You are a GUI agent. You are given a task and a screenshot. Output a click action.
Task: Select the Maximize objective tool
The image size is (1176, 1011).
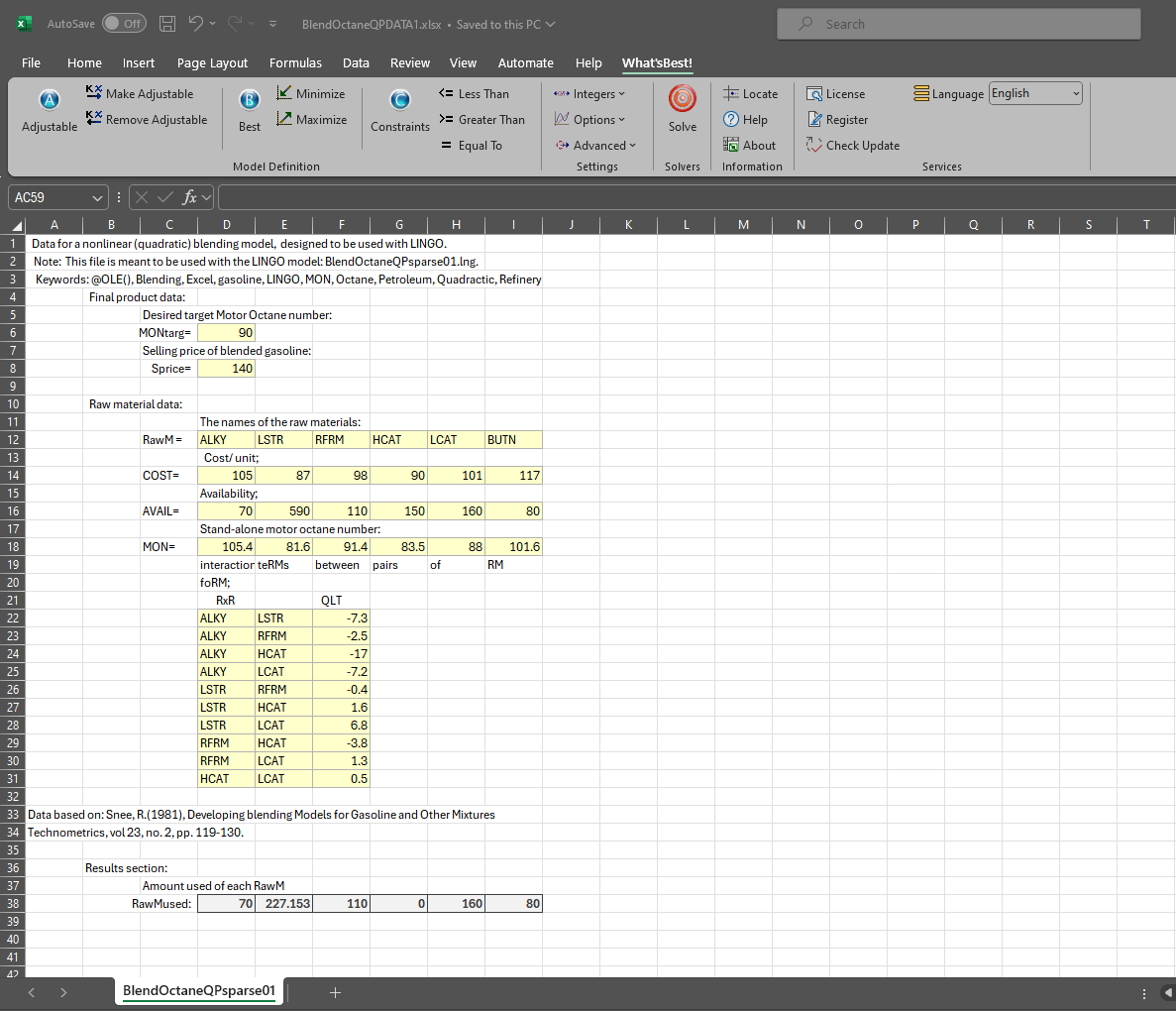click(x=311, y=120)
